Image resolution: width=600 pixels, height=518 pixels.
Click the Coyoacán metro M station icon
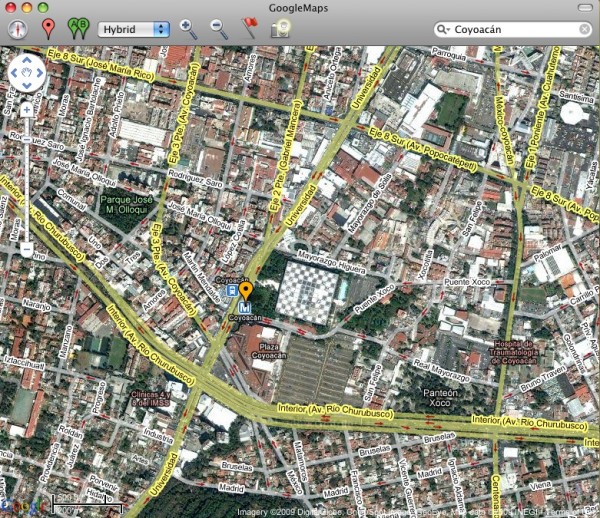245,307
